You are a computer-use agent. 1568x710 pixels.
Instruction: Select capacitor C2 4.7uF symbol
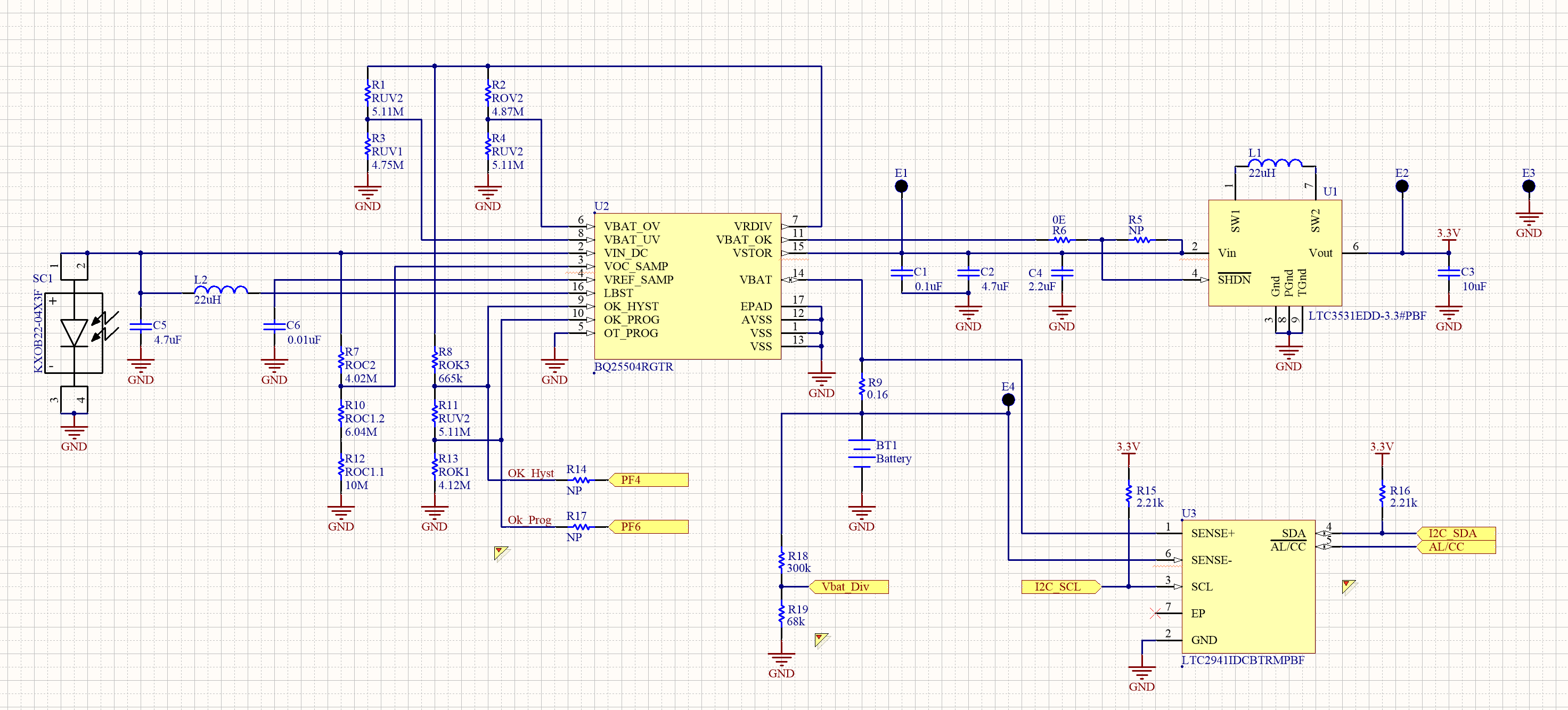pos(968,273)
